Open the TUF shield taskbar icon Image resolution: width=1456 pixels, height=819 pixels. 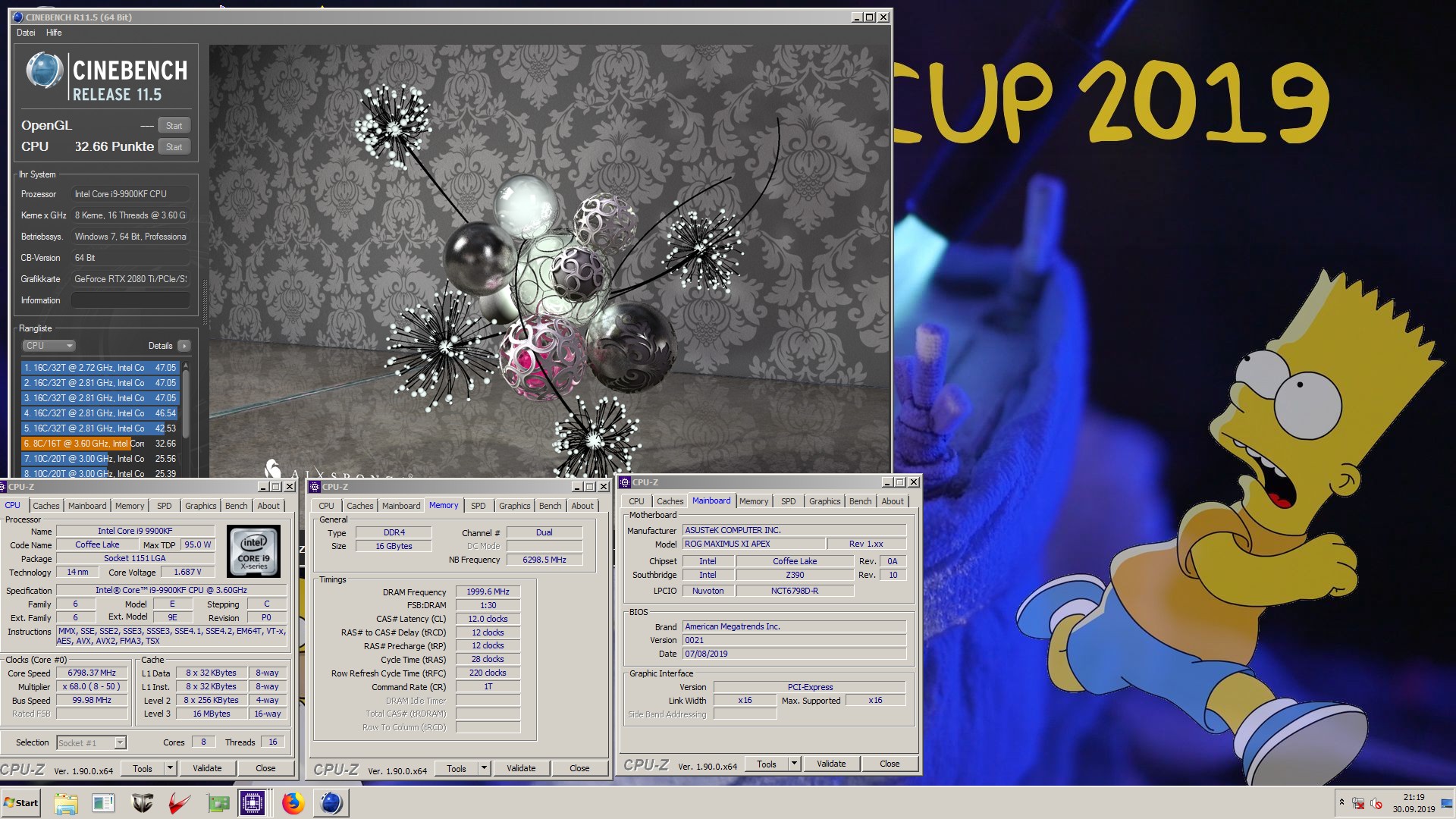(x=142, y=803)
